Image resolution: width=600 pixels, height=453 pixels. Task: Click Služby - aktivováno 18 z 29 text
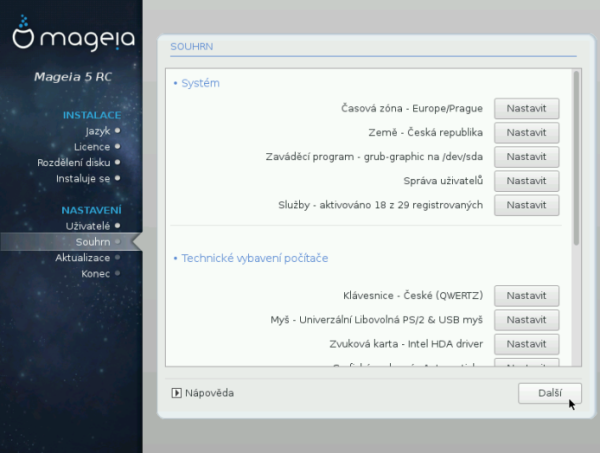tap(380, 205)
